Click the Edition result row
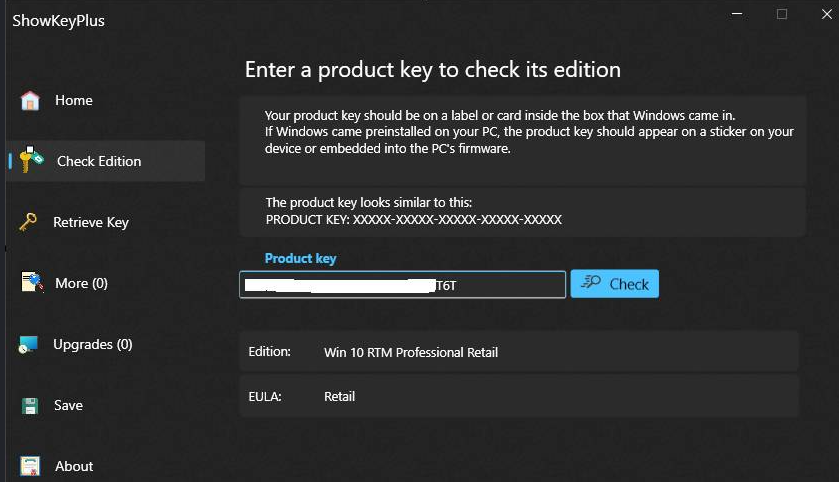Screen dimensions: 839x482 point(519,351)
